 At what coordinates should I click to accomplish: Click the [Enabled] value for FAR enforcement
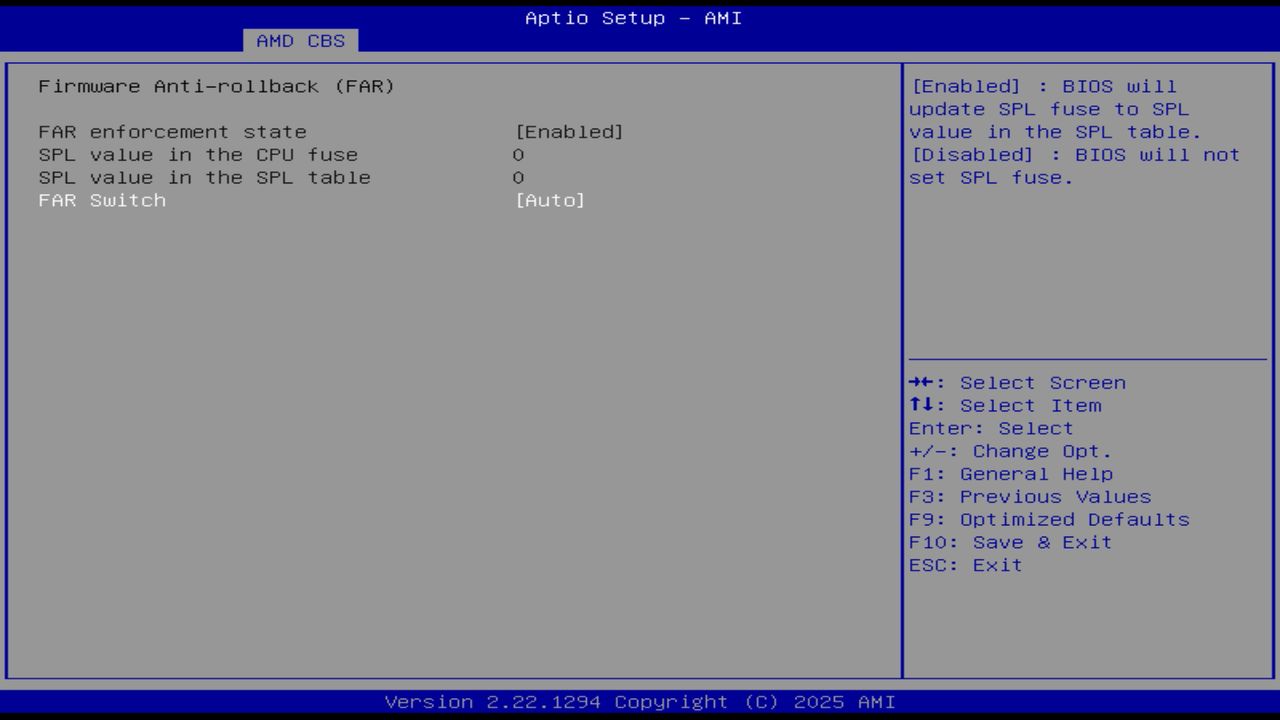click(570, 131)
